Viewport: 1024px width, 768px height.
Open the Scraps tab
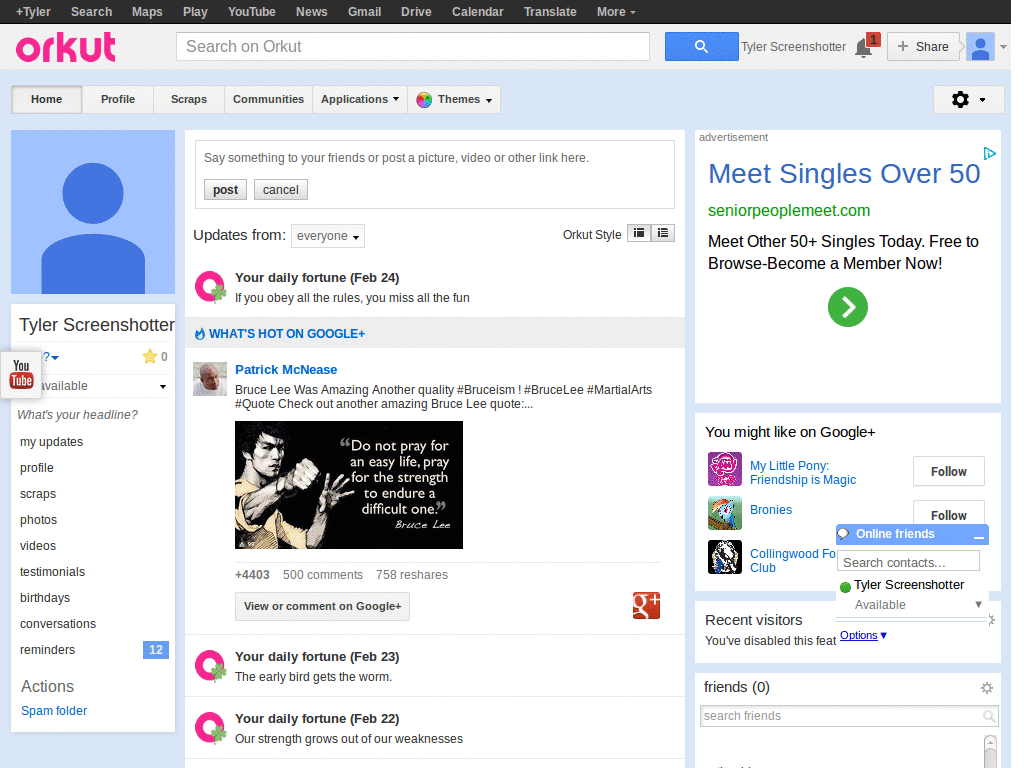(189, 99)
